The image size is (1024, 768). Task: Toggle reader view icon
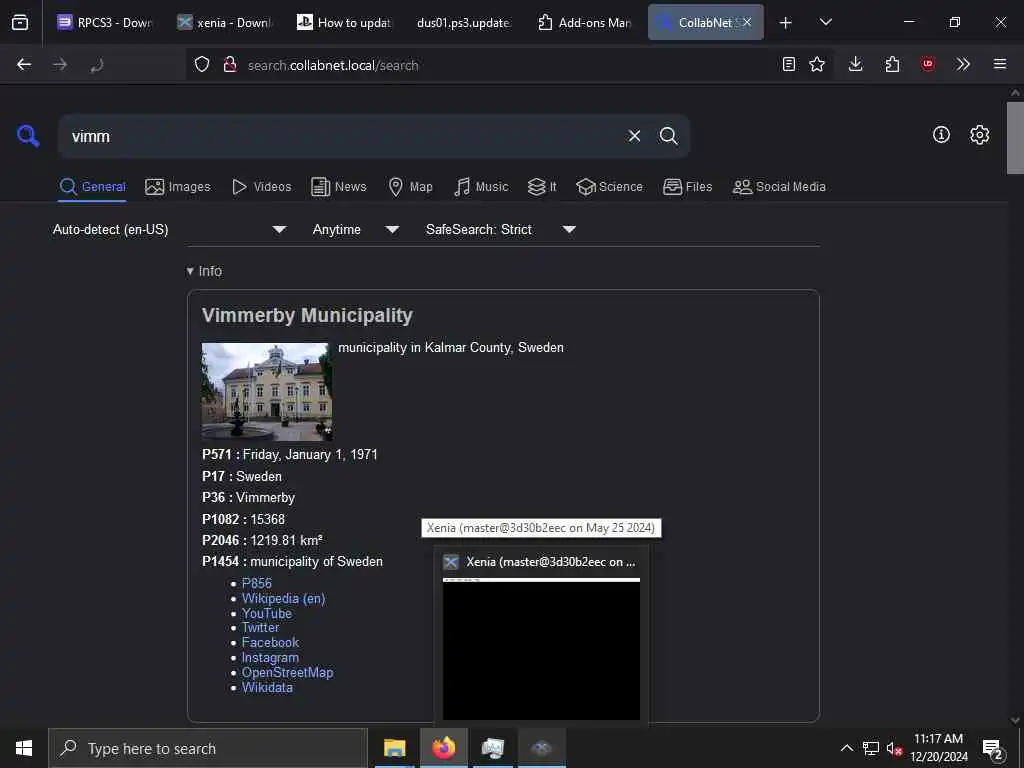pyautogui.click(x=789, y=64)
